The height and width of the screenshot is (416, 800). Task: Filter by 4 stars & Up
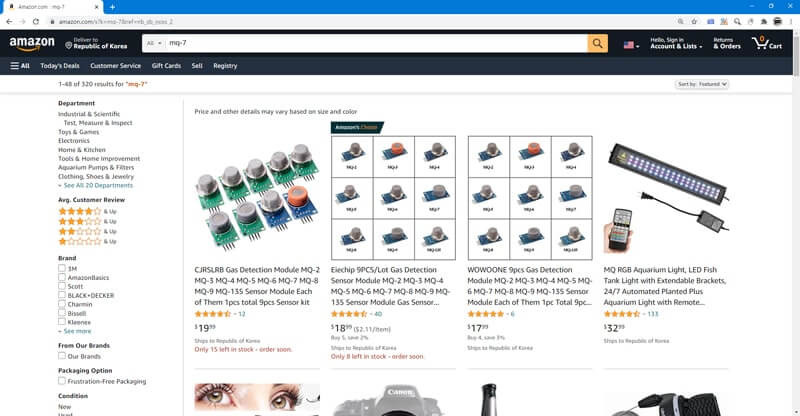pos(87,211)
